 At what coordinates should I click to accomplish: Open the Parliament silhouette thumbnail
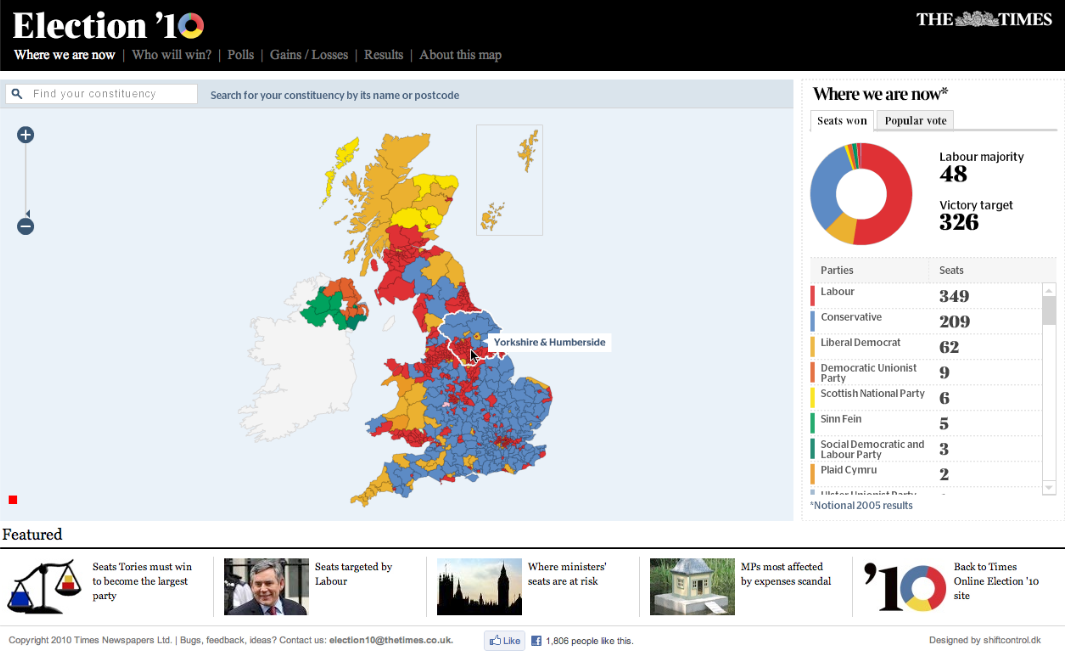pos(480,587)
